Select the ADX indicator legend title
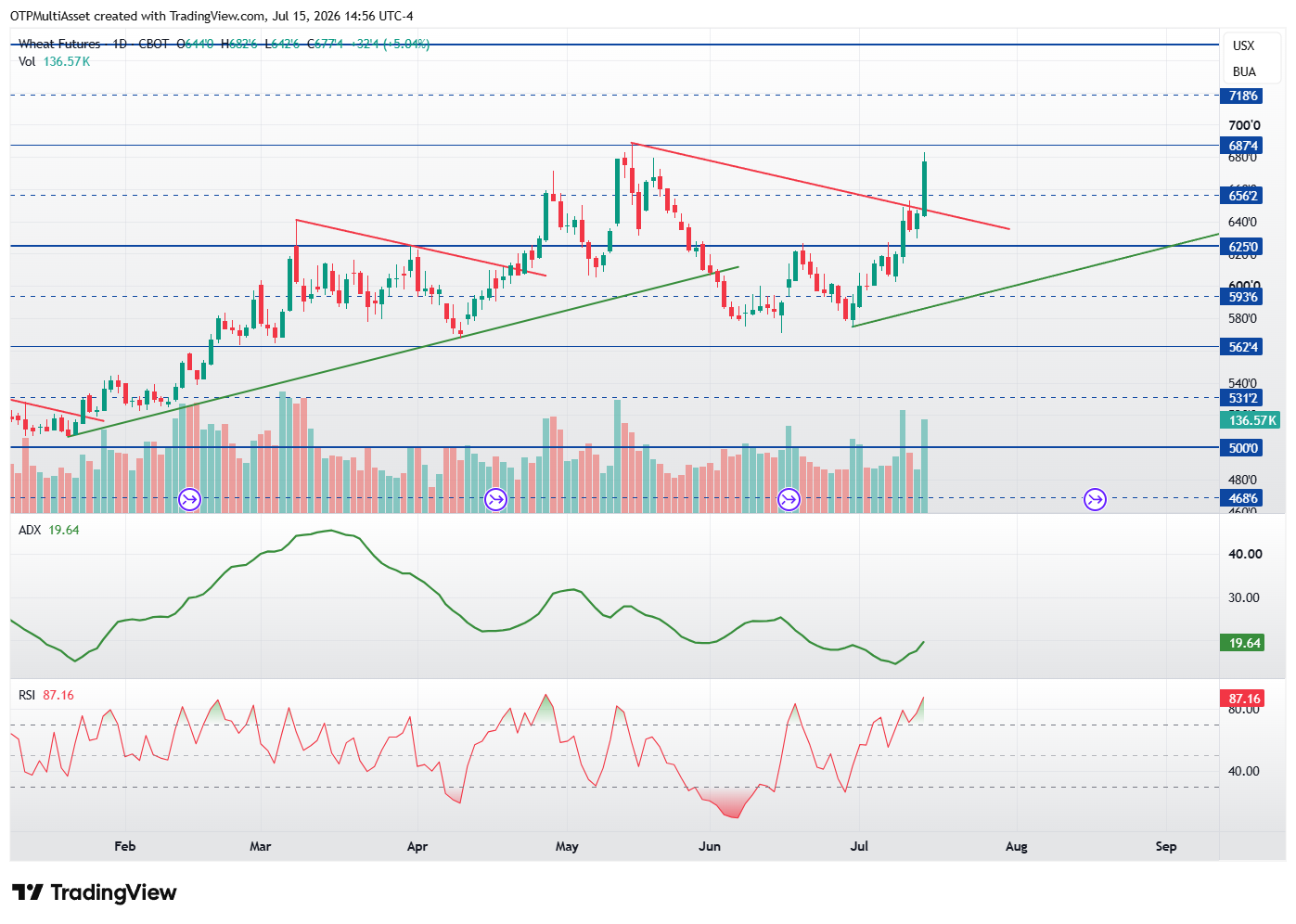This screenshot has width=1296, height=924. [30, 530]
